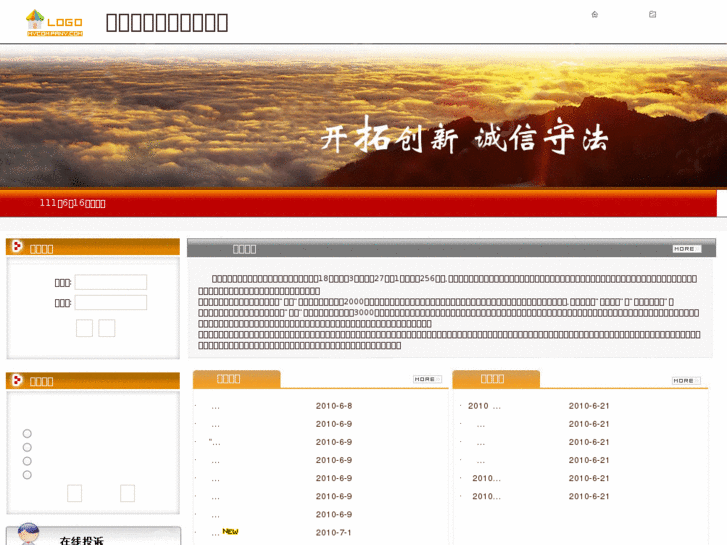727x545 pixels.
Task: Click the yellow NEW badge in news list
Action: click(230, 532)
